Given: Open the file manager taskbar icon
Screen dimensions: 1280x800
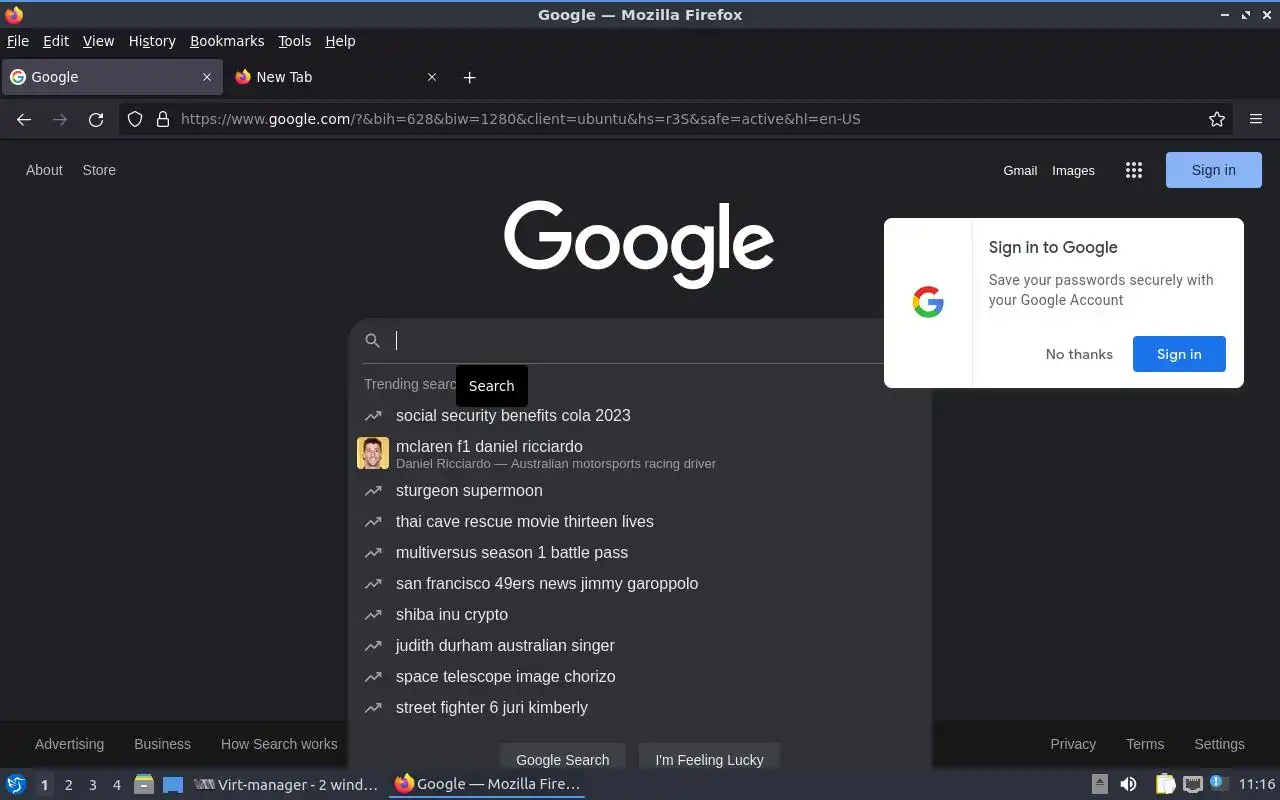Looking at the screenshot, I should pos(144,784).
